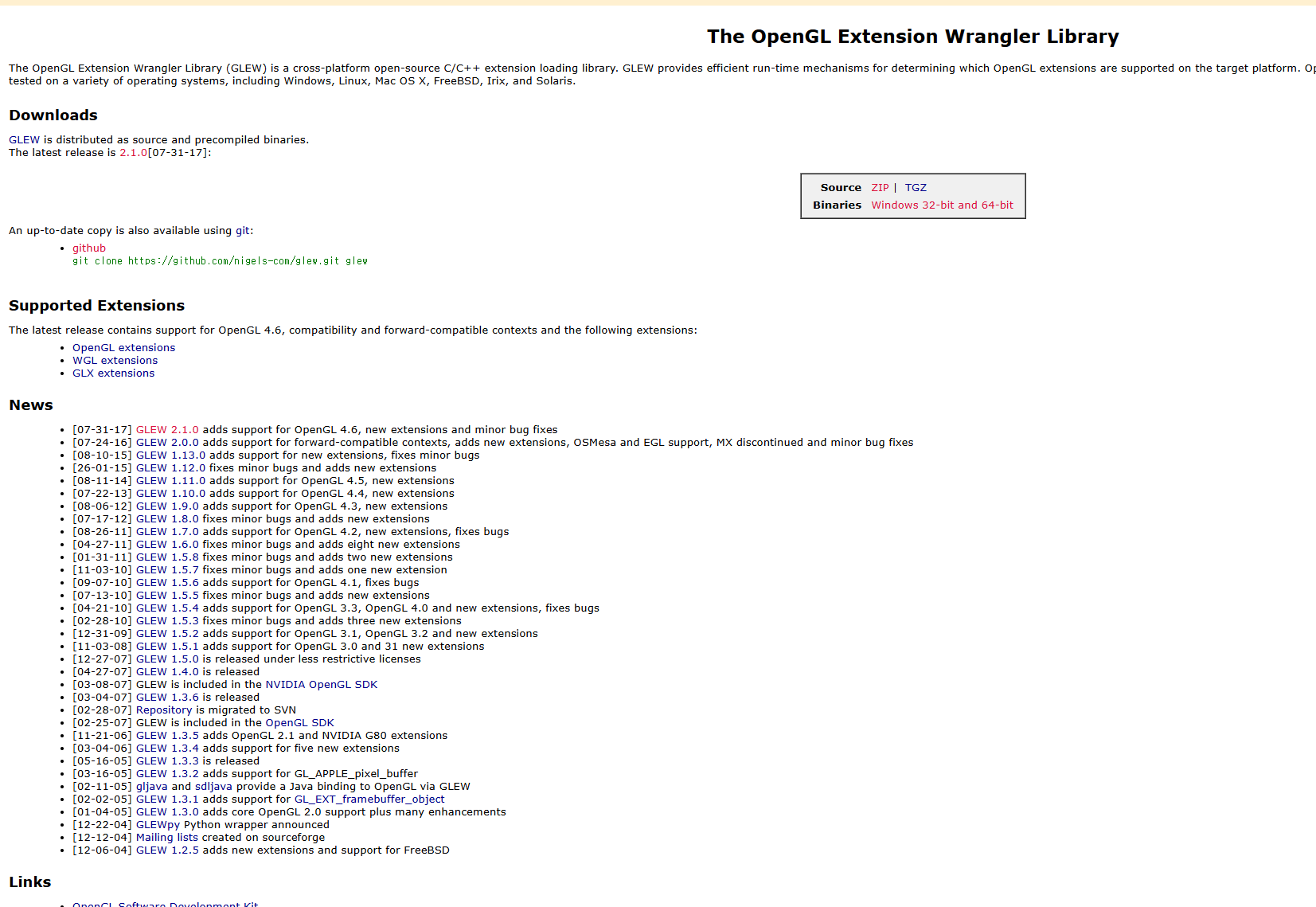This screenshot has width=1316, height=907.
Task: Open the GLEWpy Python wrapper link
Action: point(158,825)
